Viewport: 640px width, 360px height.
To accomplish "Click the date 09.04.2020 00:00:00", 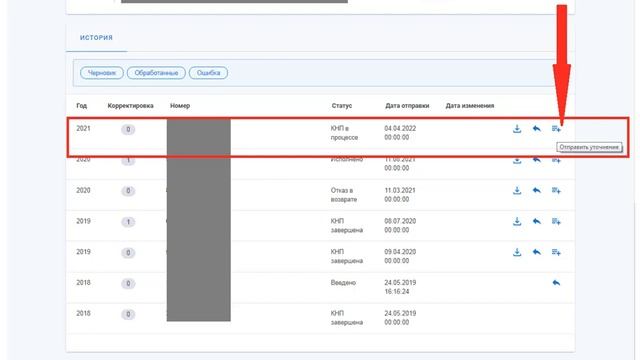I will 400,256.
